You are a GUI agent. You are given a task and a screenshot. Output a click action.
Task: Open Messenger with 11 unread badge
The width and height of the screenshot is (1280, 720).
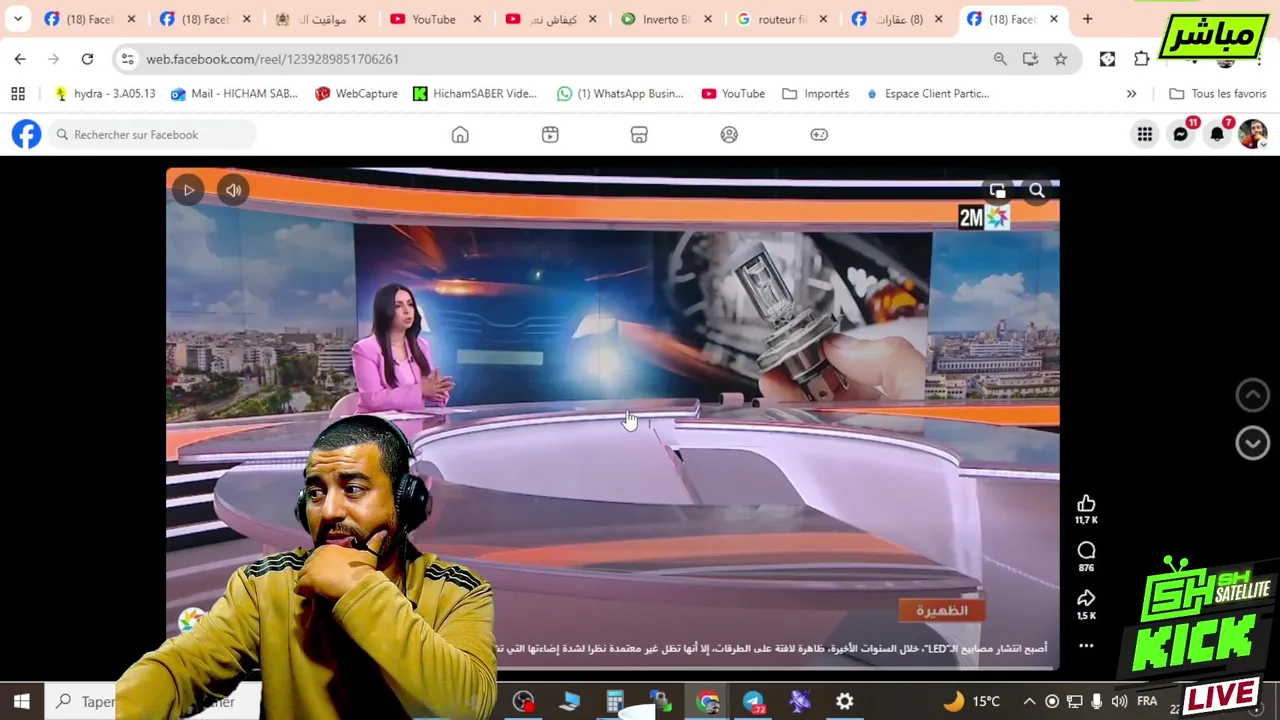click(1181, 134)
